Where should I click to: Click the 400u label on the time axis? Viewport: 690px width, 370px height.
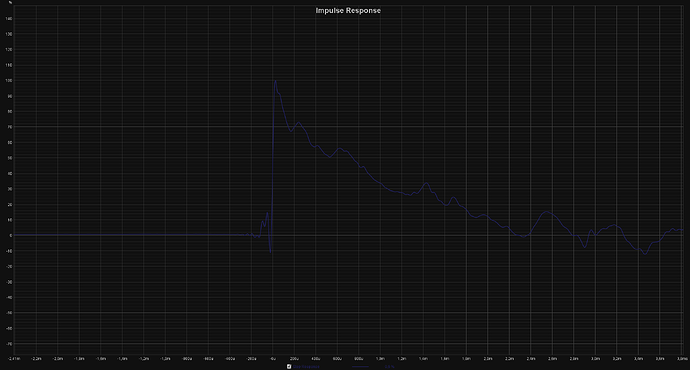[316, 359]
